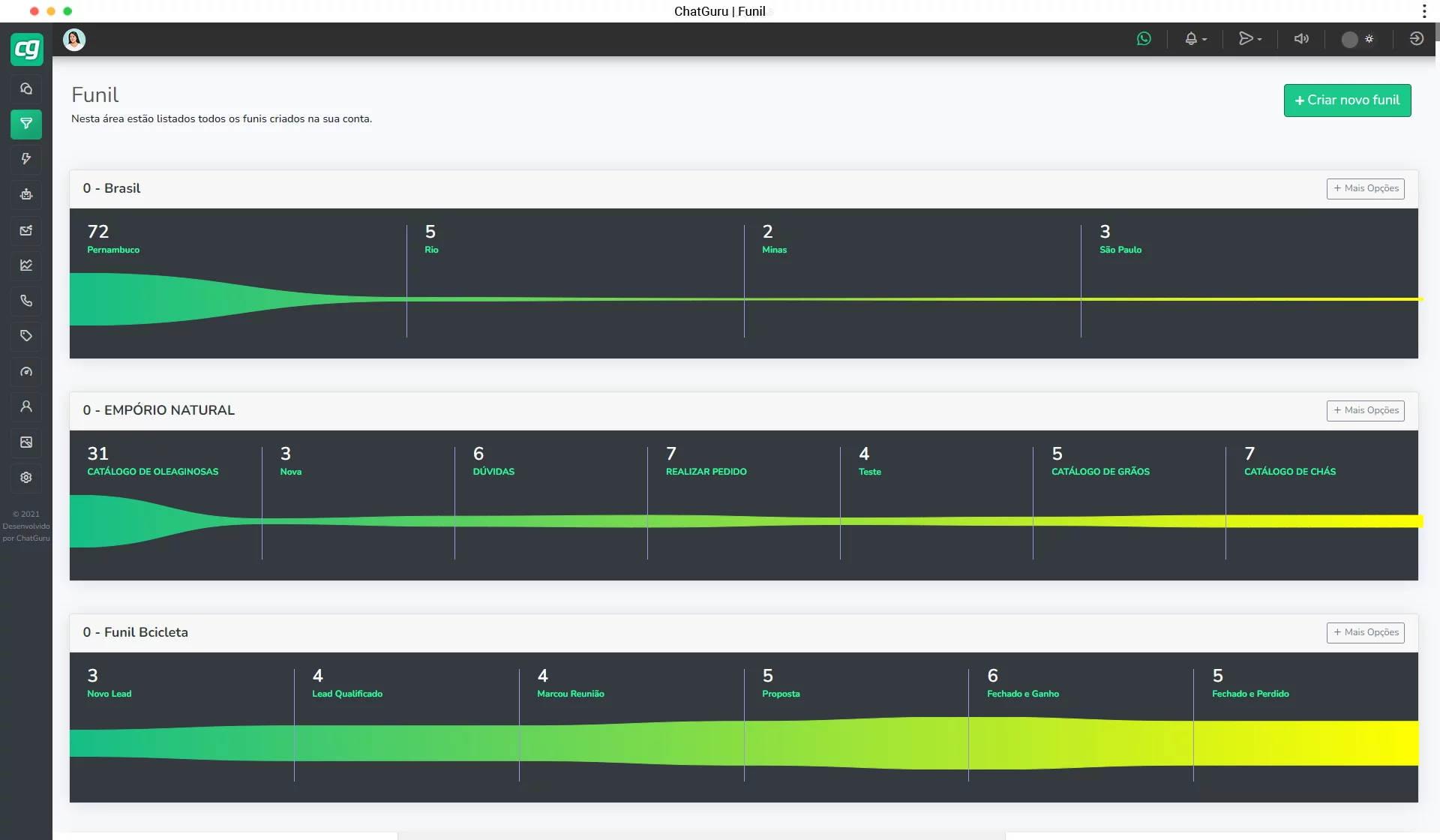Log out using the exit icon

tap(1416, 38)
